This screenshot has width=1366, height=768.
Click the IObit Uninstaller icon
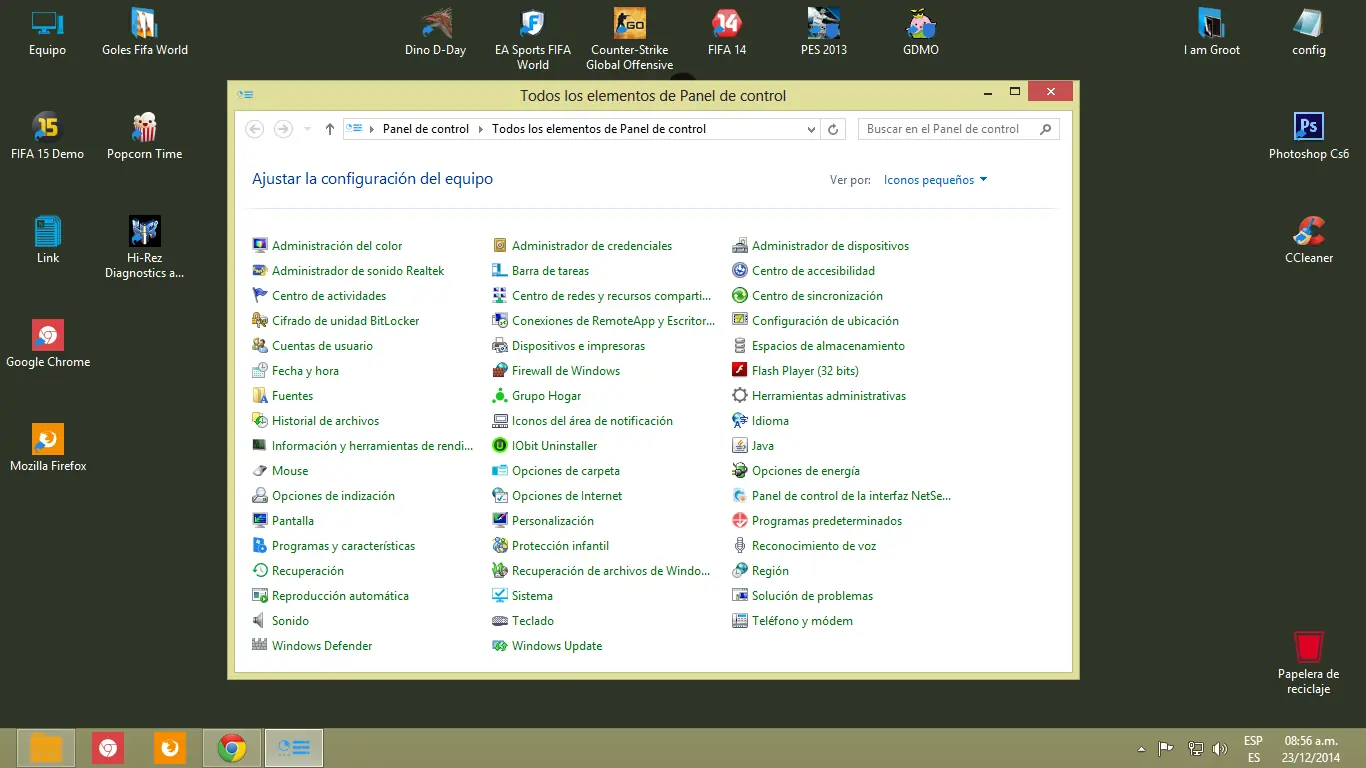(500, 446)
